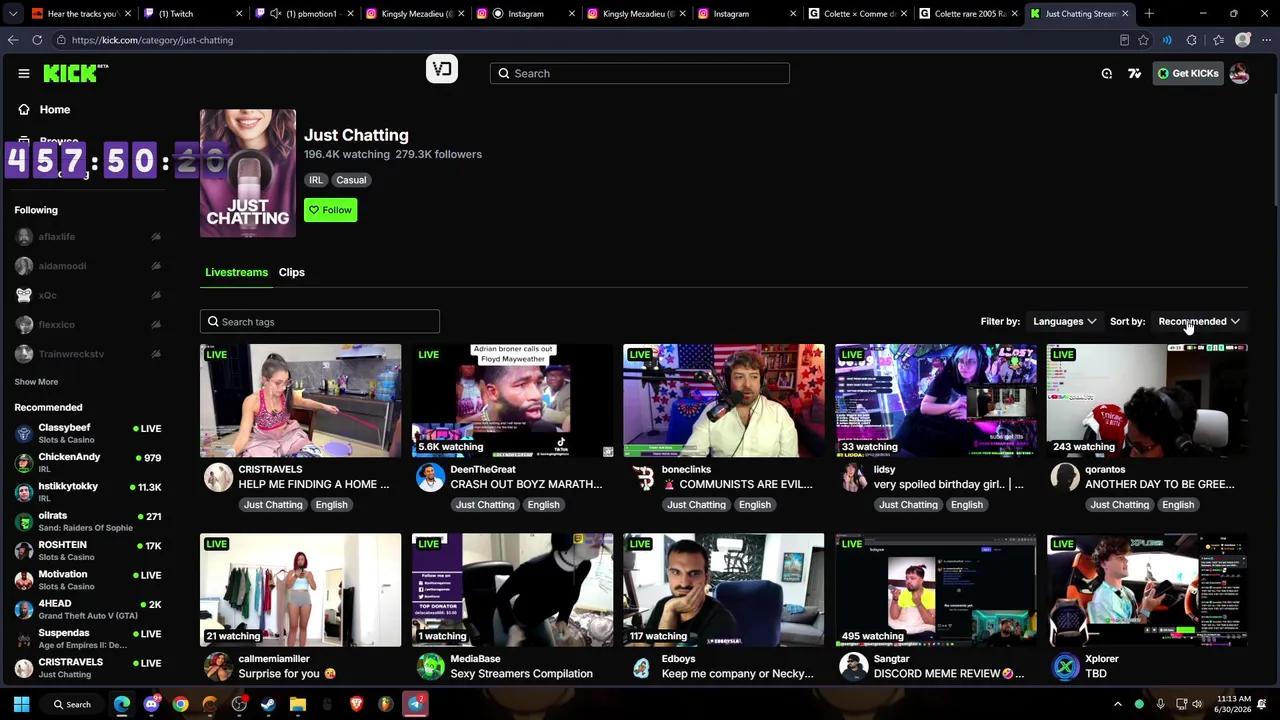Open the boneclinks stream thumbnail

pyautogui.click(x=724, y=400)
